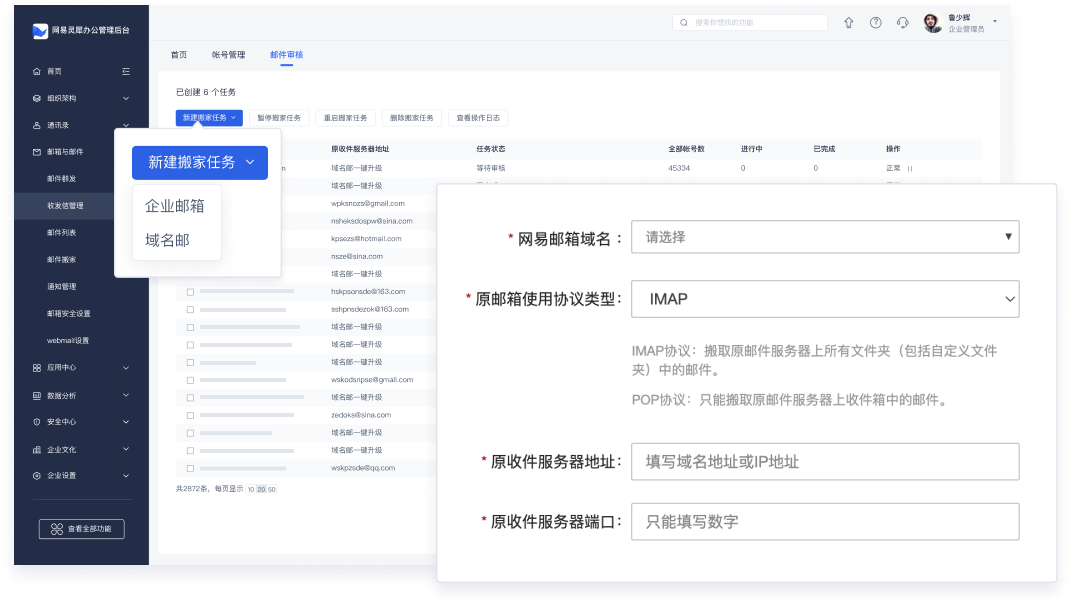Click the pause icon in the 操作 column

[910, 168]
